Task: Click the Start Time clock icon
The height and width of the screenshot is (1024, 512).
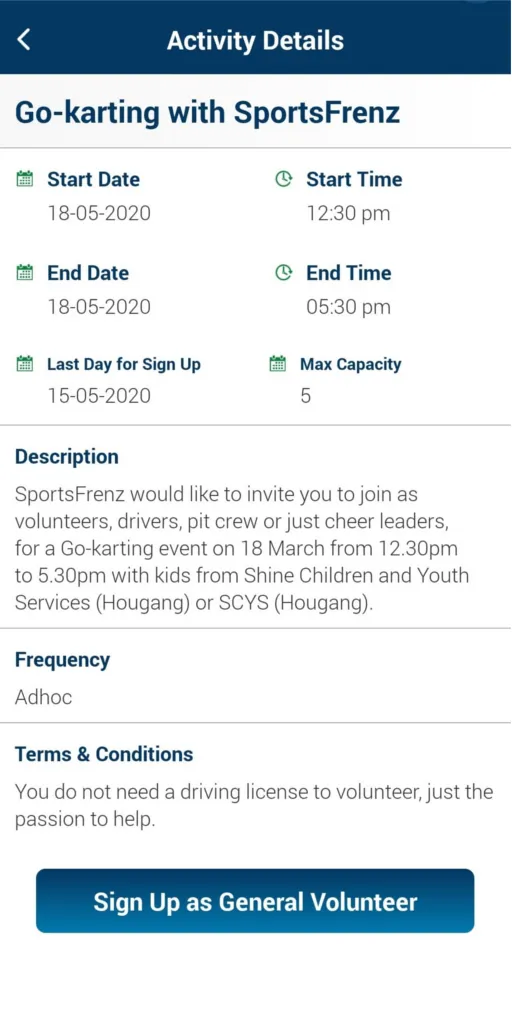Action: [283, 179]
